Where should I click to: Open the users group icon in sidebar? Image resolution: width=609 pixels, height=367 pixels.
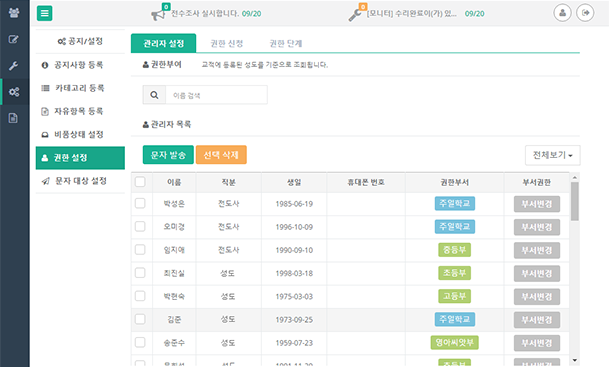tap(14, 13)
